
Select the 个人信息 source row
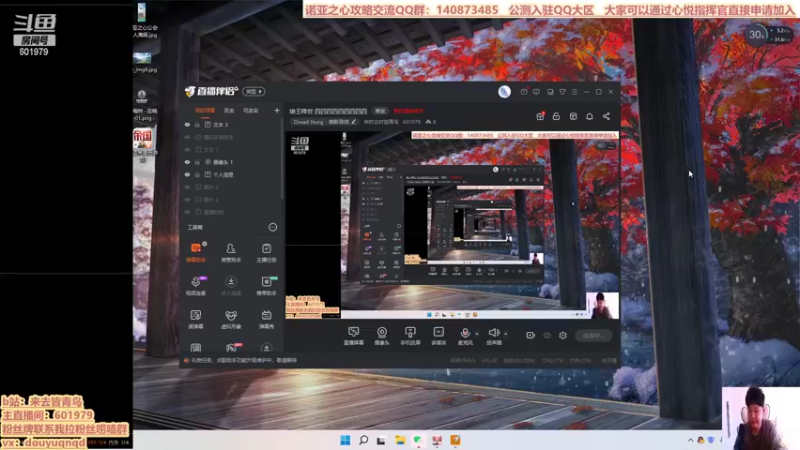click(x=232, y=174)
